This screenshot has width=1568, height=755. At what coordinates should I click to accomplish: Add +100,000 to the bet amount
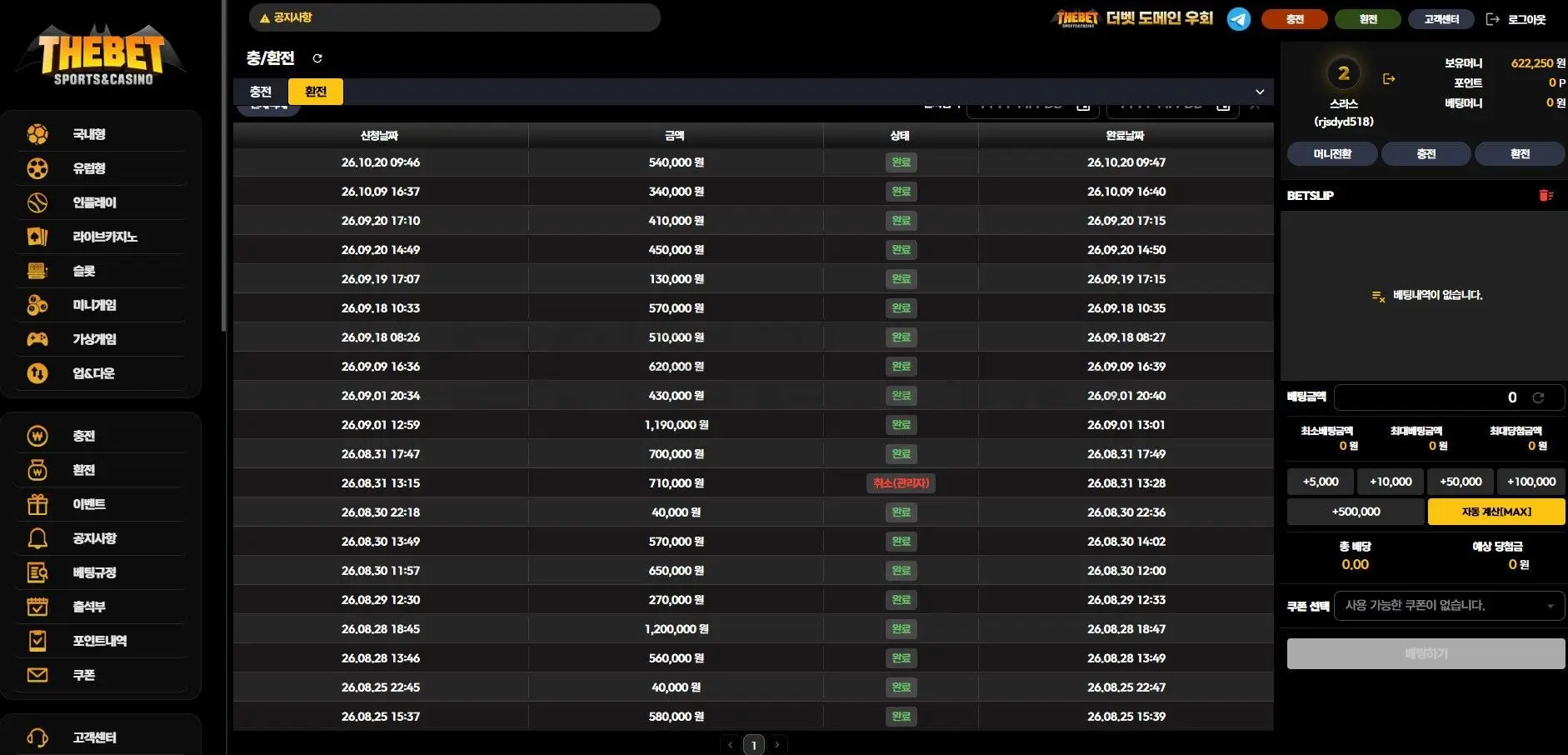click(1531, 482)
